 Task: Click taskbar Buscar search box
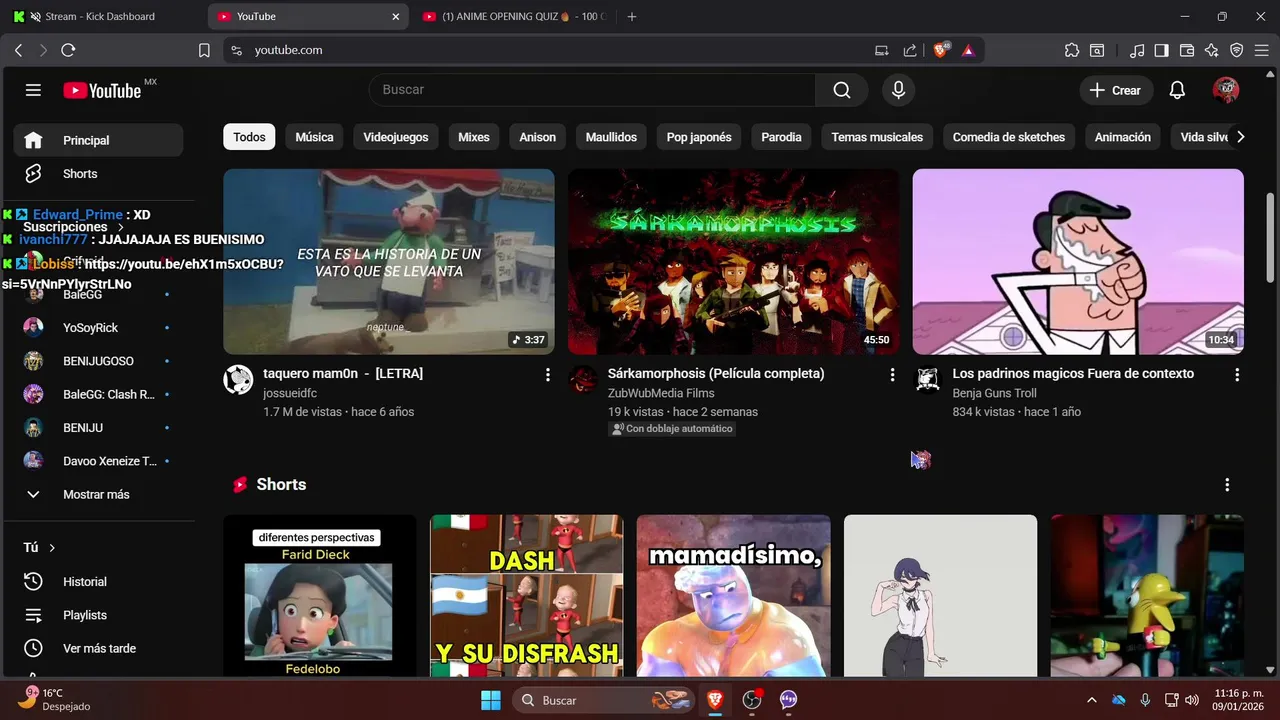pos(604,700)
